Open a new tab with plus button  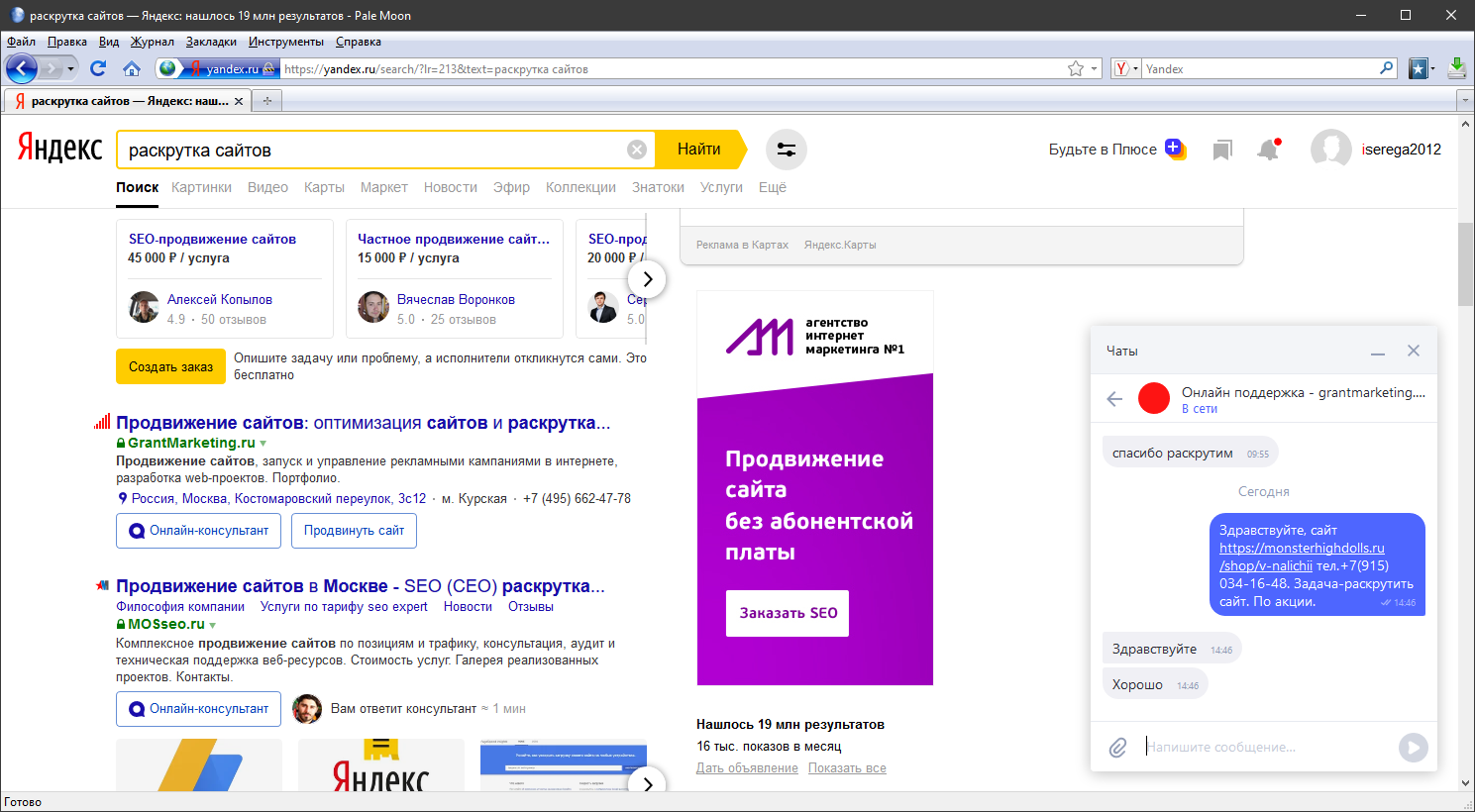[x=266, y=101]
